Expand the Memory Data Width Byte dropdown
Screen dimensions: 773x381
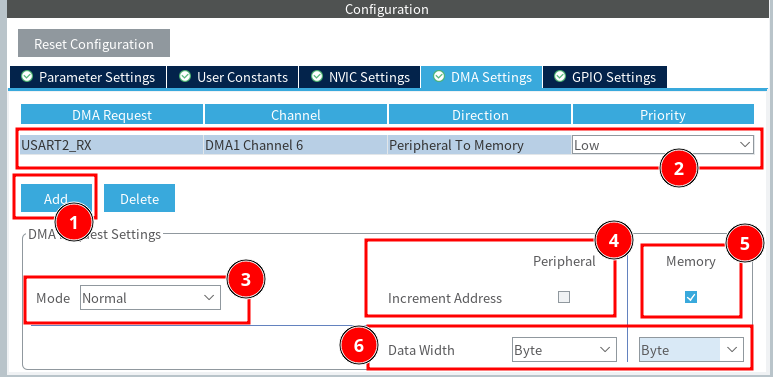pyautogui.click(x=691, y=349)
